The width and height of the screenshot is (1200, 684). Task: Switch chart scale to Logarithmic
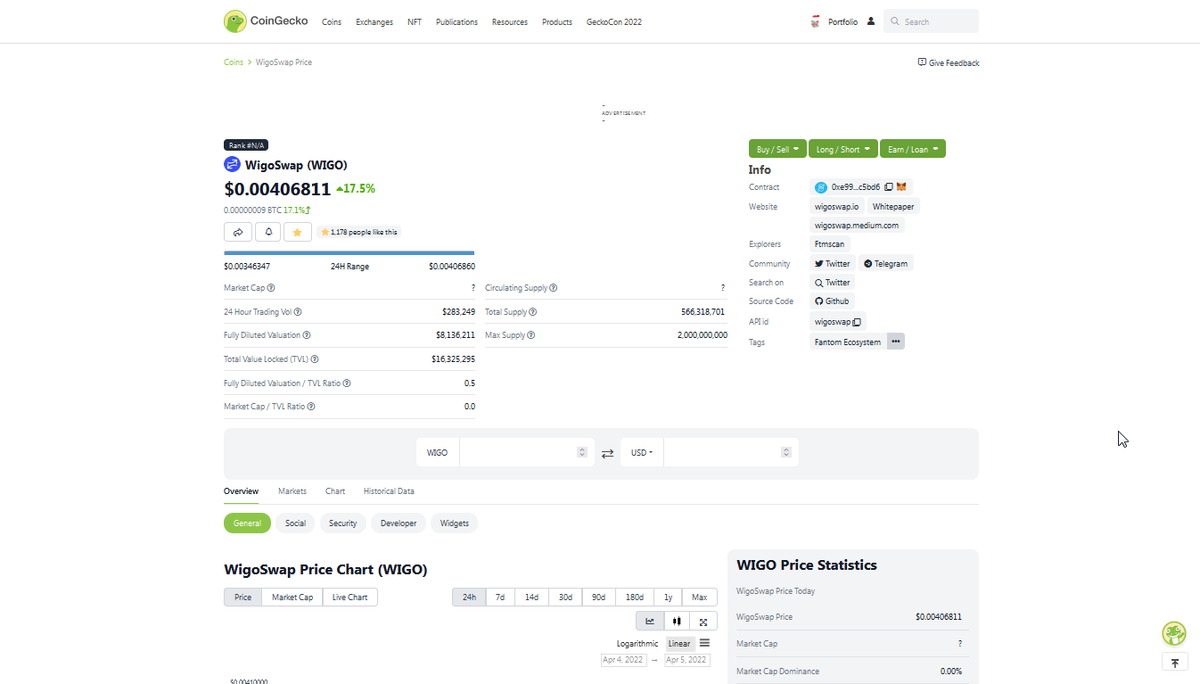(x=638, y=643)
